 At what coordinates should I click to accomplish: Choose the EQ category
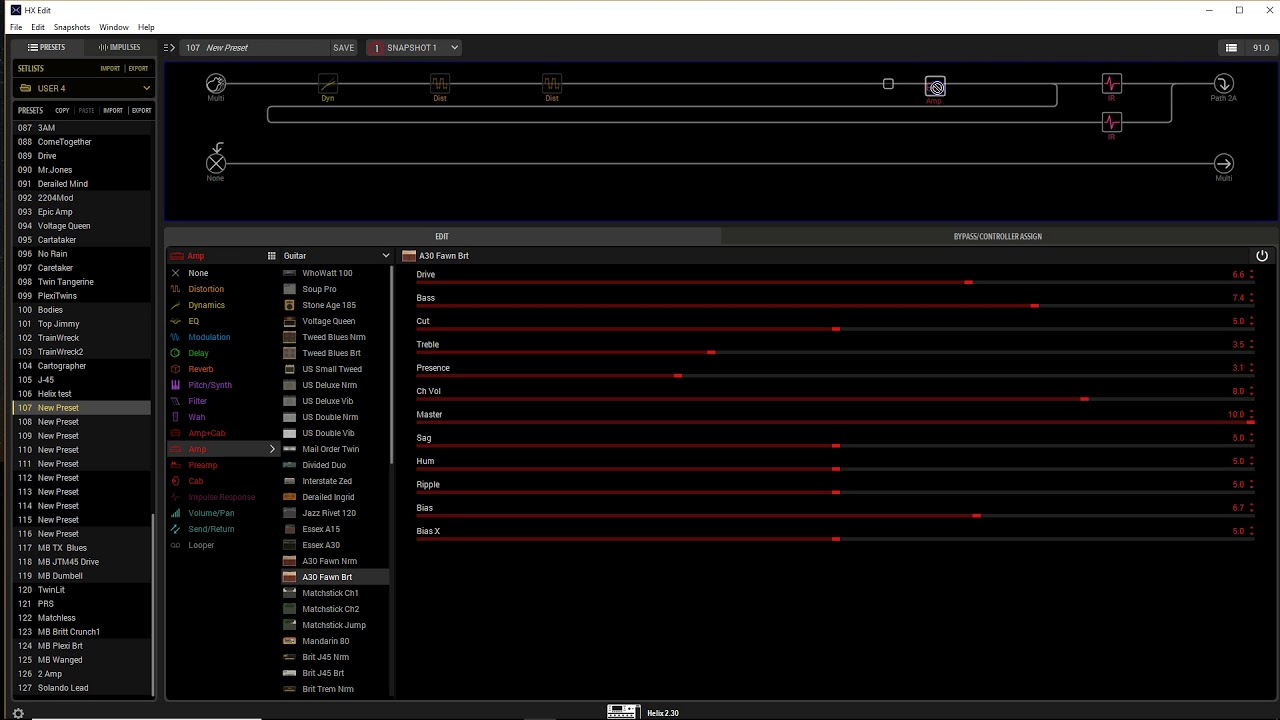194,321
